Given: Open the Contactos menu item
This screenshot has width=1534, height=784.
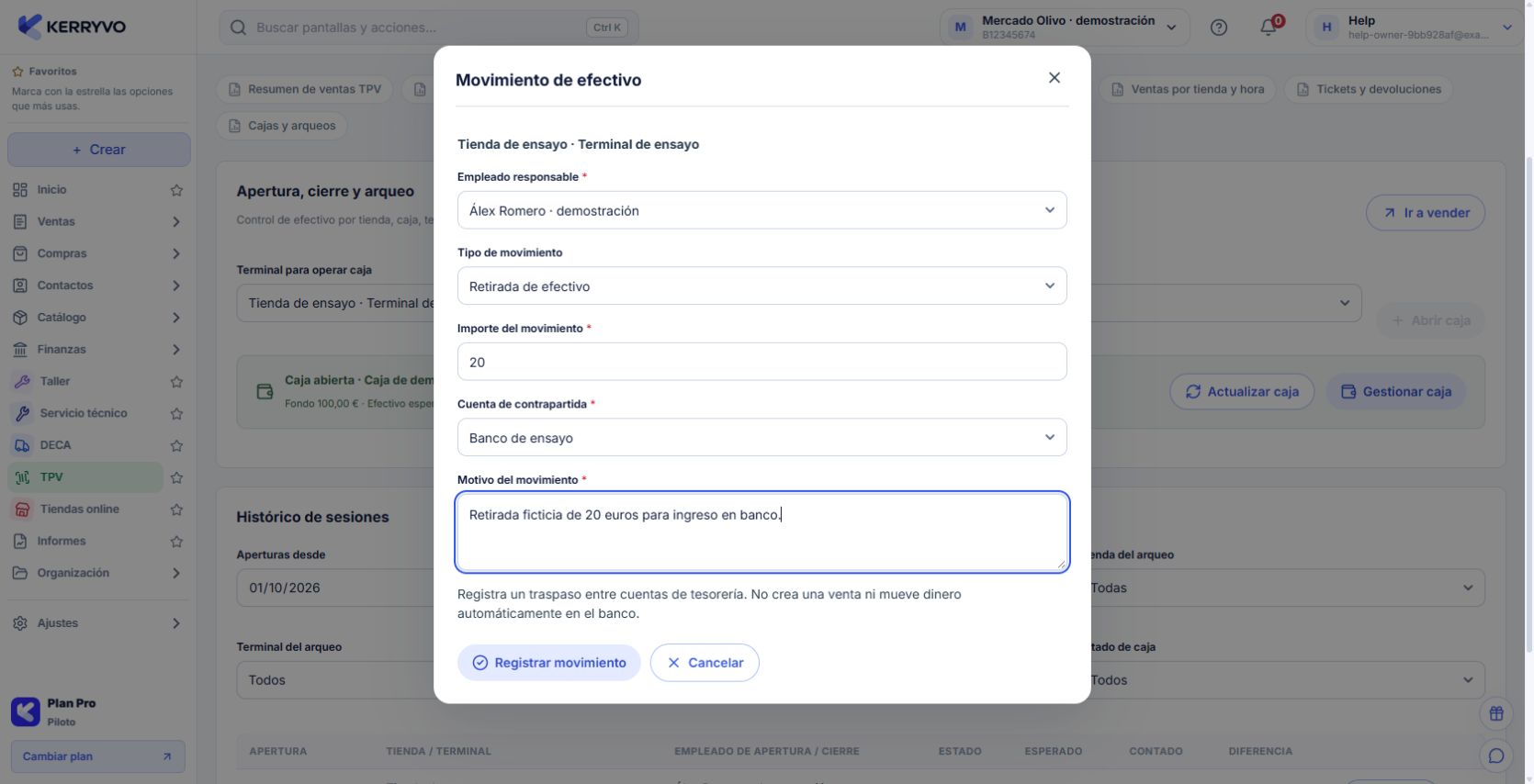Looking at the screenshot, I should (97, 286).
